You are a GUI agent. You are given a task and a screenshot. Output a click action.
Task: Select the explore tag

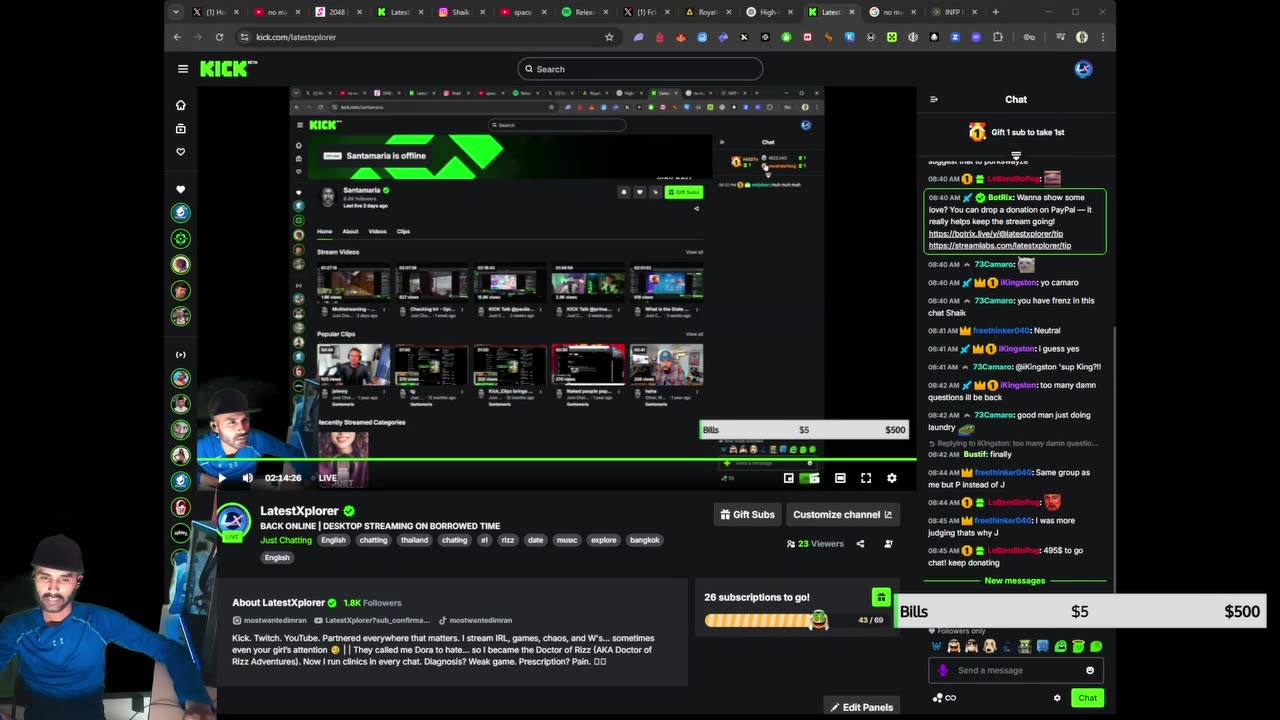click(604, 540)
